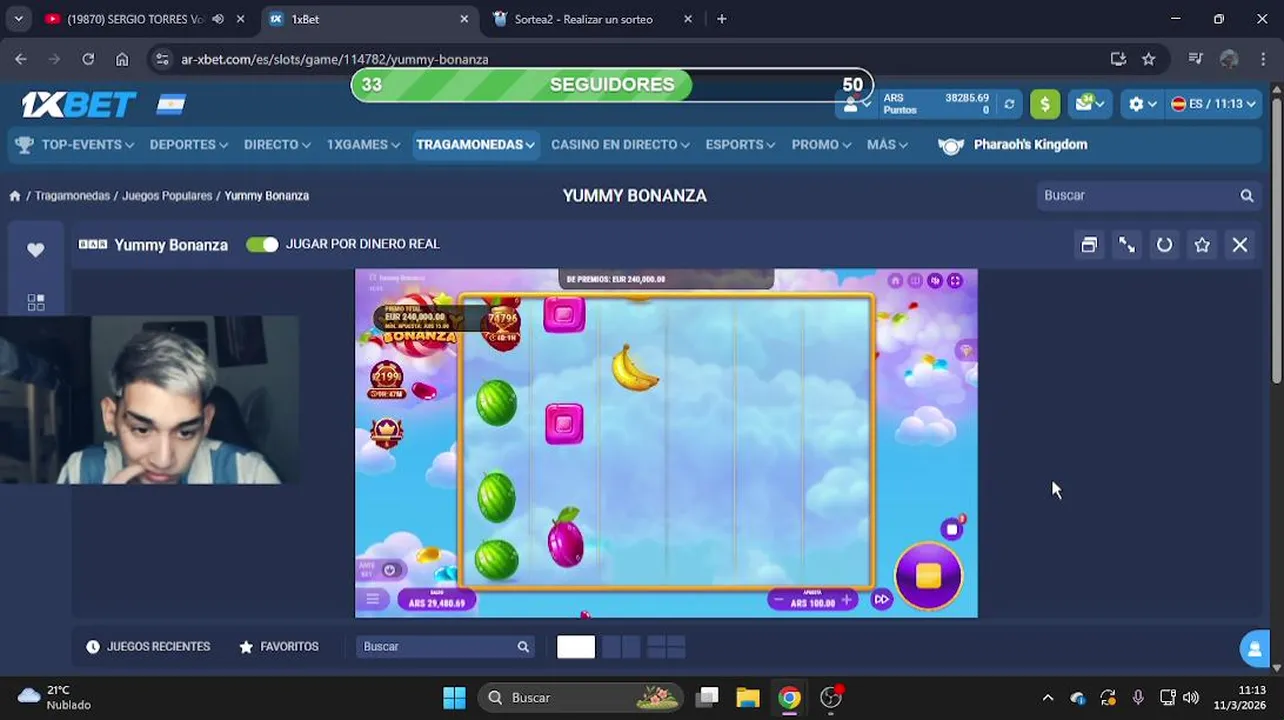Decrease the bet with the minus button

pyautogui.click(x=778, y=600)
